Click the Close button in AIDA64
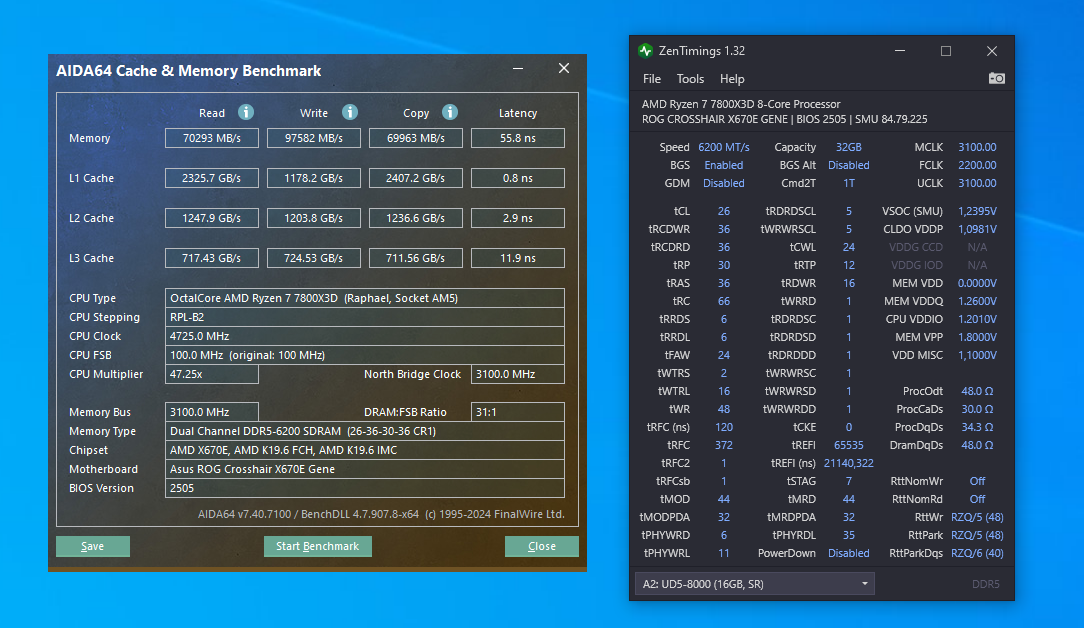Image resolution: width=1084 pixels, height=628 pixels. coord(541,546)
